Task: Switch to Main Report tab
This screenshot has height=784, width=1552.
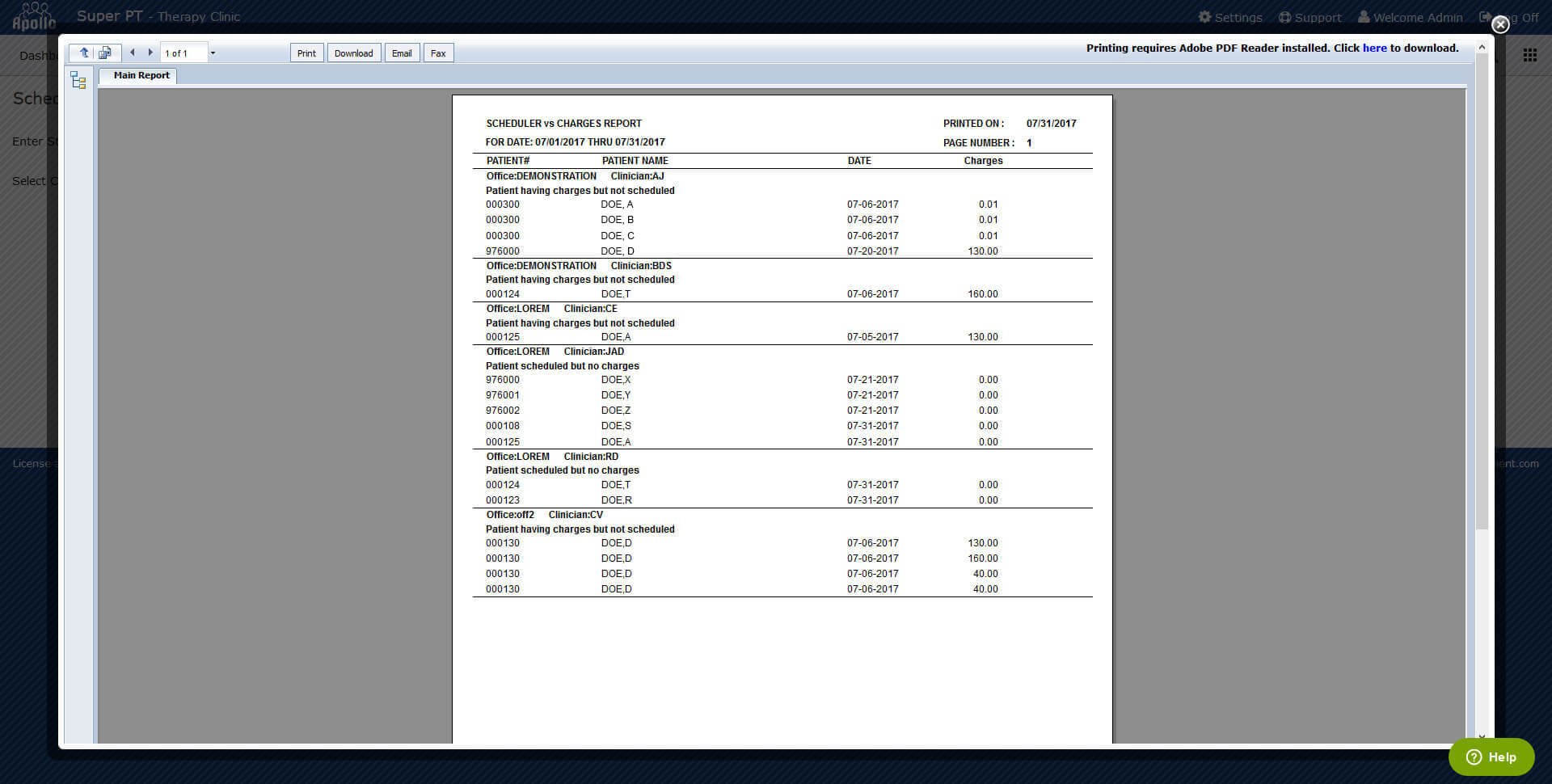Action: pyautogui.click(x=141, y=75)
